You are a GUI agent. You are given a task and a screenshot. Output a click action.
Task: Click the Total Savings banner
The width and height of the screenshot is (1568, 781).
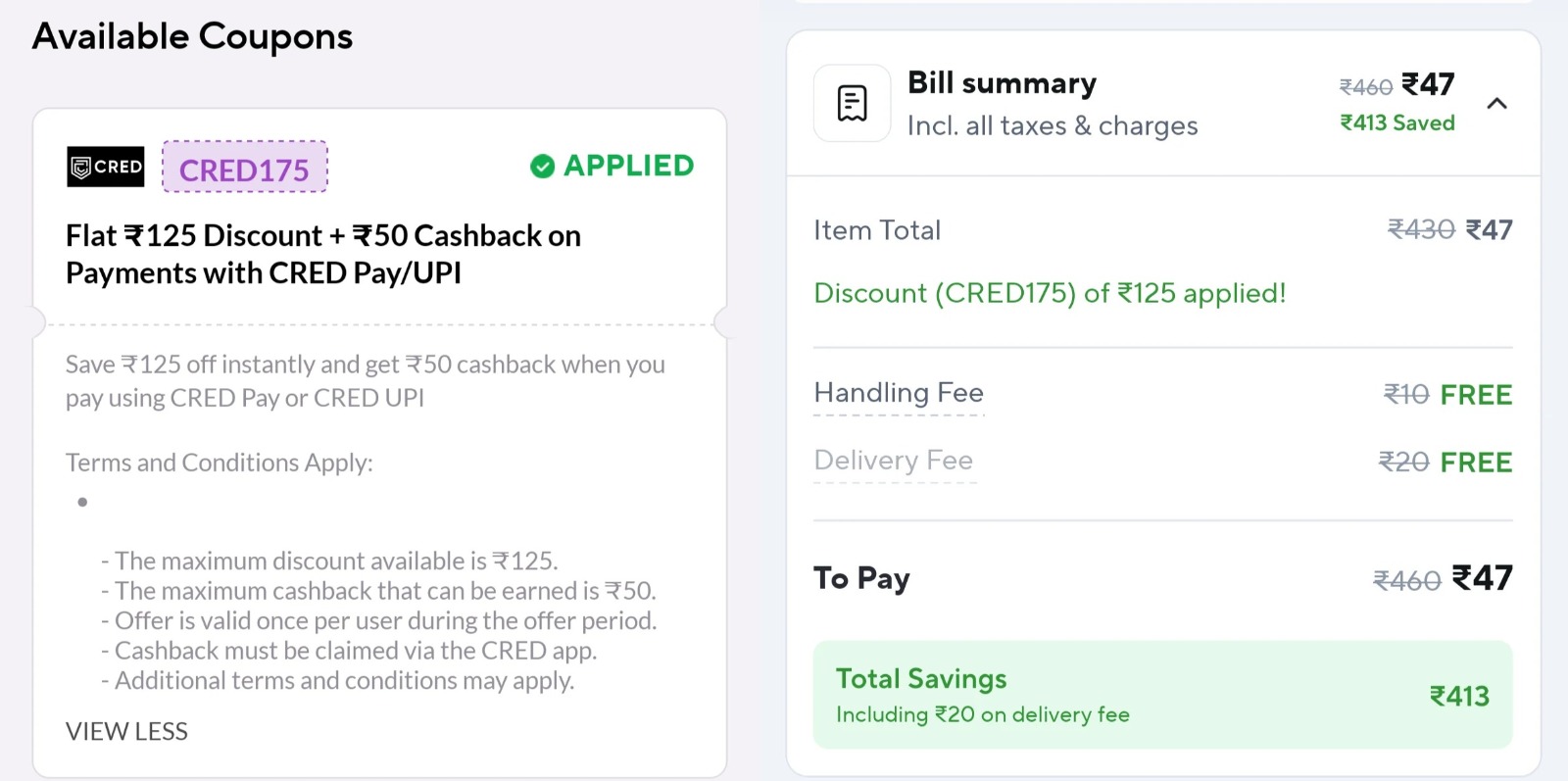point(1161,695)
